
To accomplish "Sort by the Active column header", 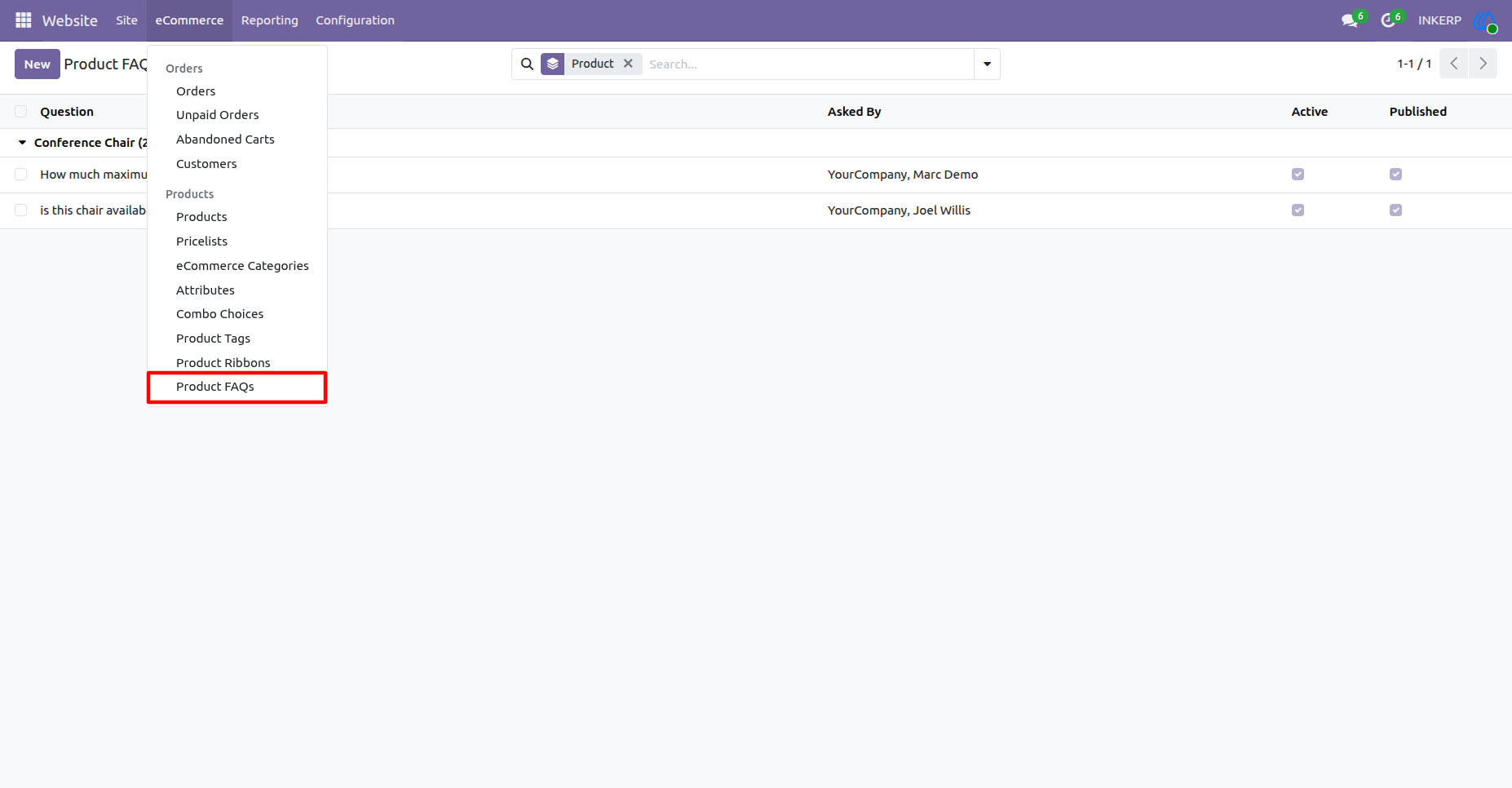I will click(1309, 112).
